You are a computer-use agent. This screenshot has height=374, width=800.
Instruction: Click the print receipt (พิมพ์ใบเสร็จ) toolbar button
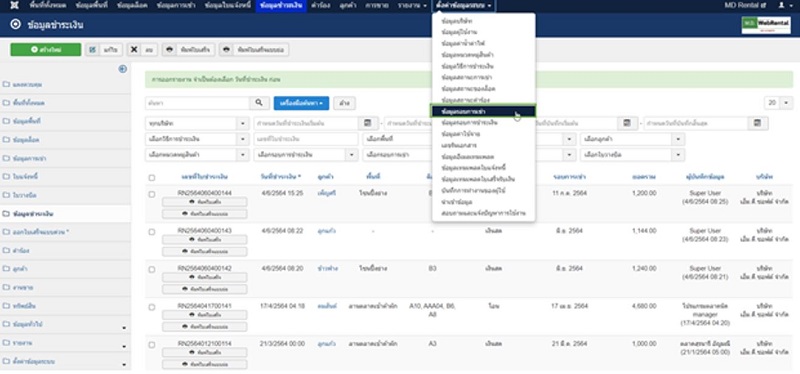point(188,50)
